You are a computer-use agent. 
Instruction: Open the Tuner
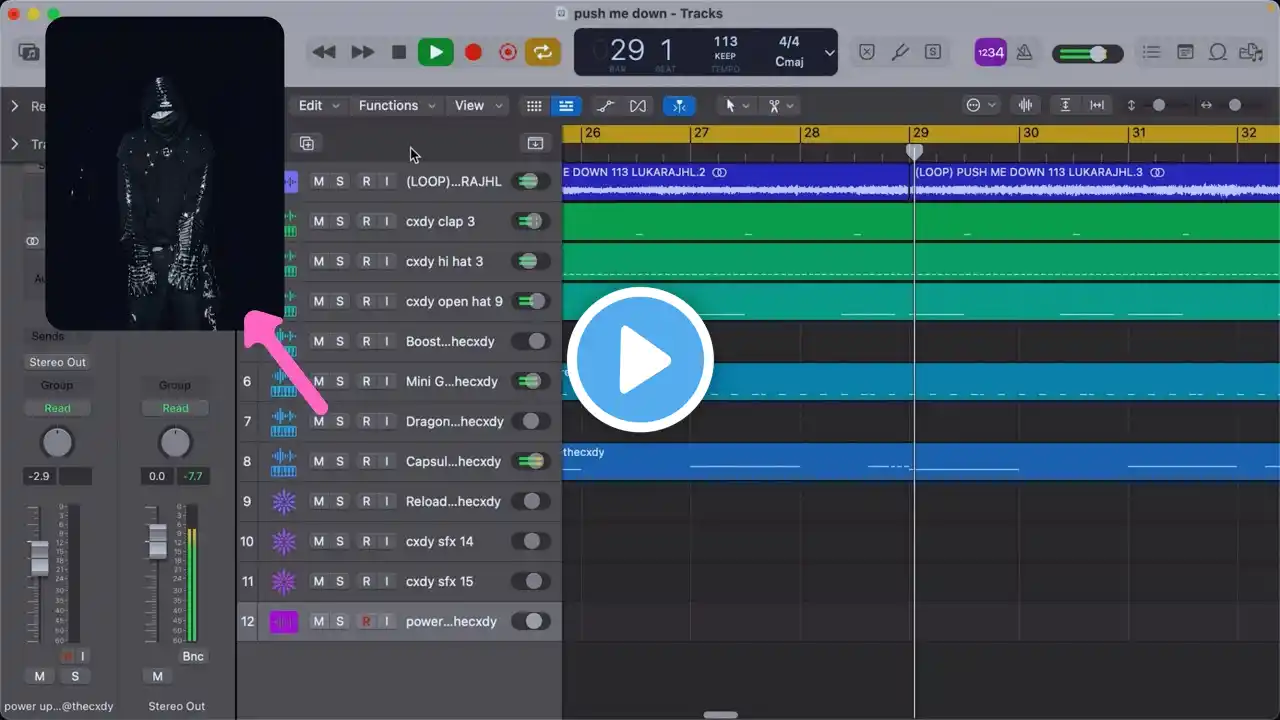[900, 52]
